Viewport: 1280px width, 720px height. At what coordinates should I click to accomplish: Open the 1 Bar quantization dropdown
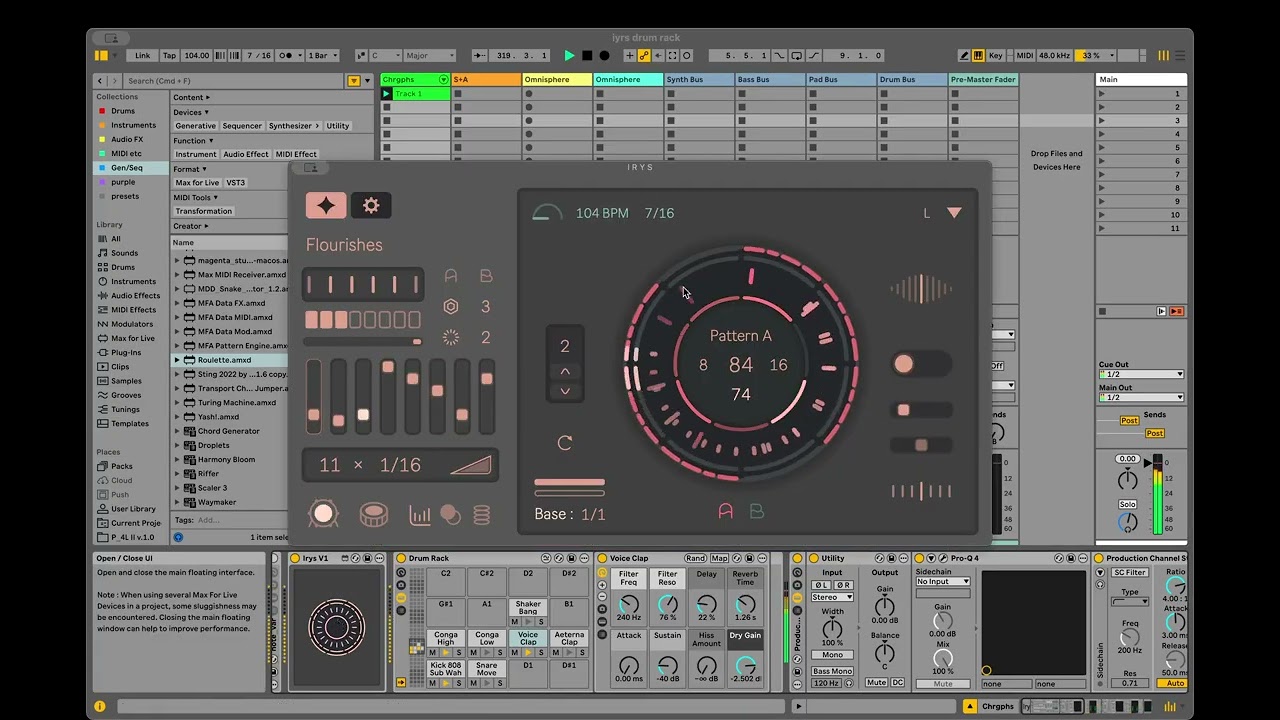tap(322, 56)
